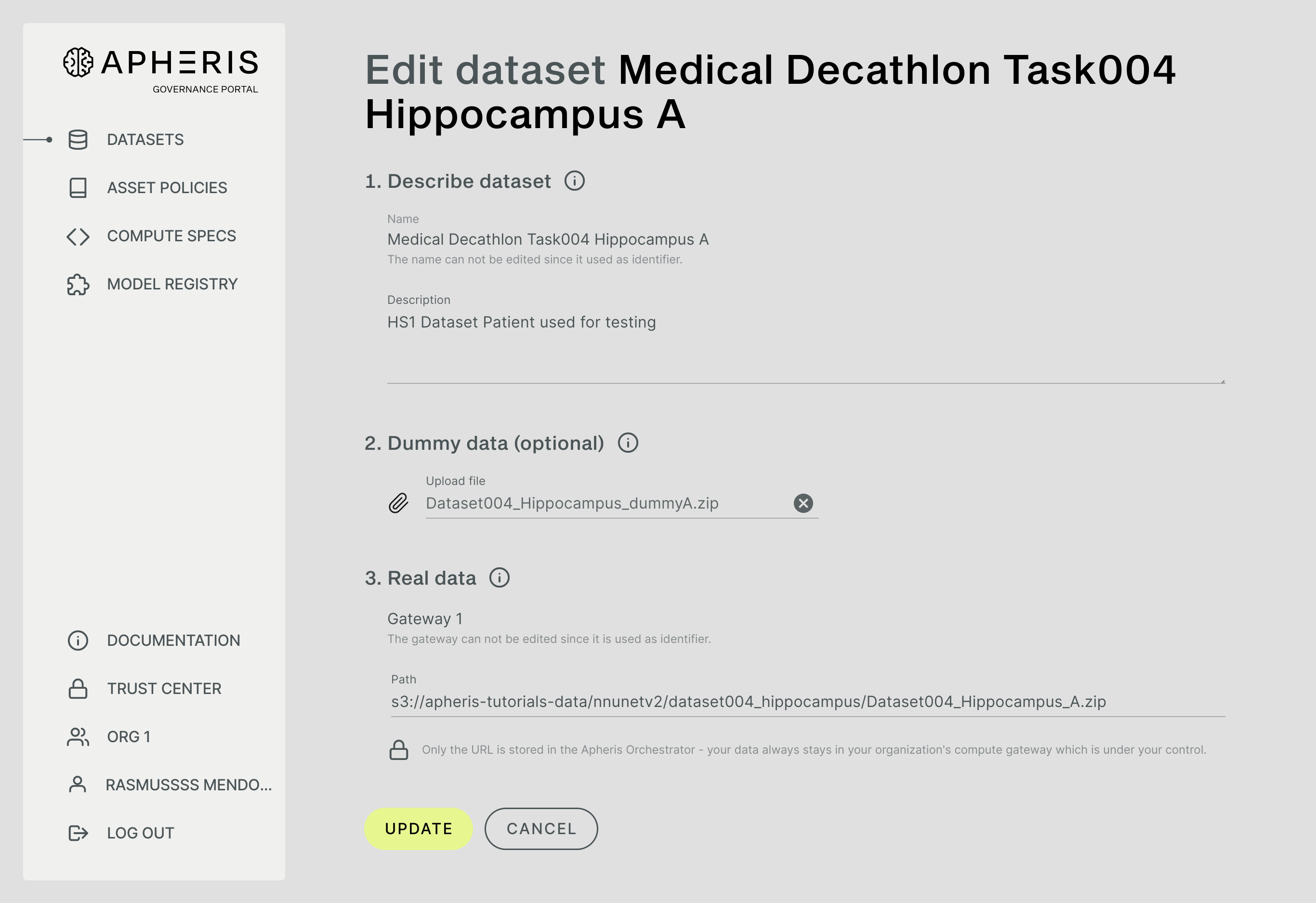Log out of the Governance Portal
Screen dimensions: 1316x903
tap(140, 832)
